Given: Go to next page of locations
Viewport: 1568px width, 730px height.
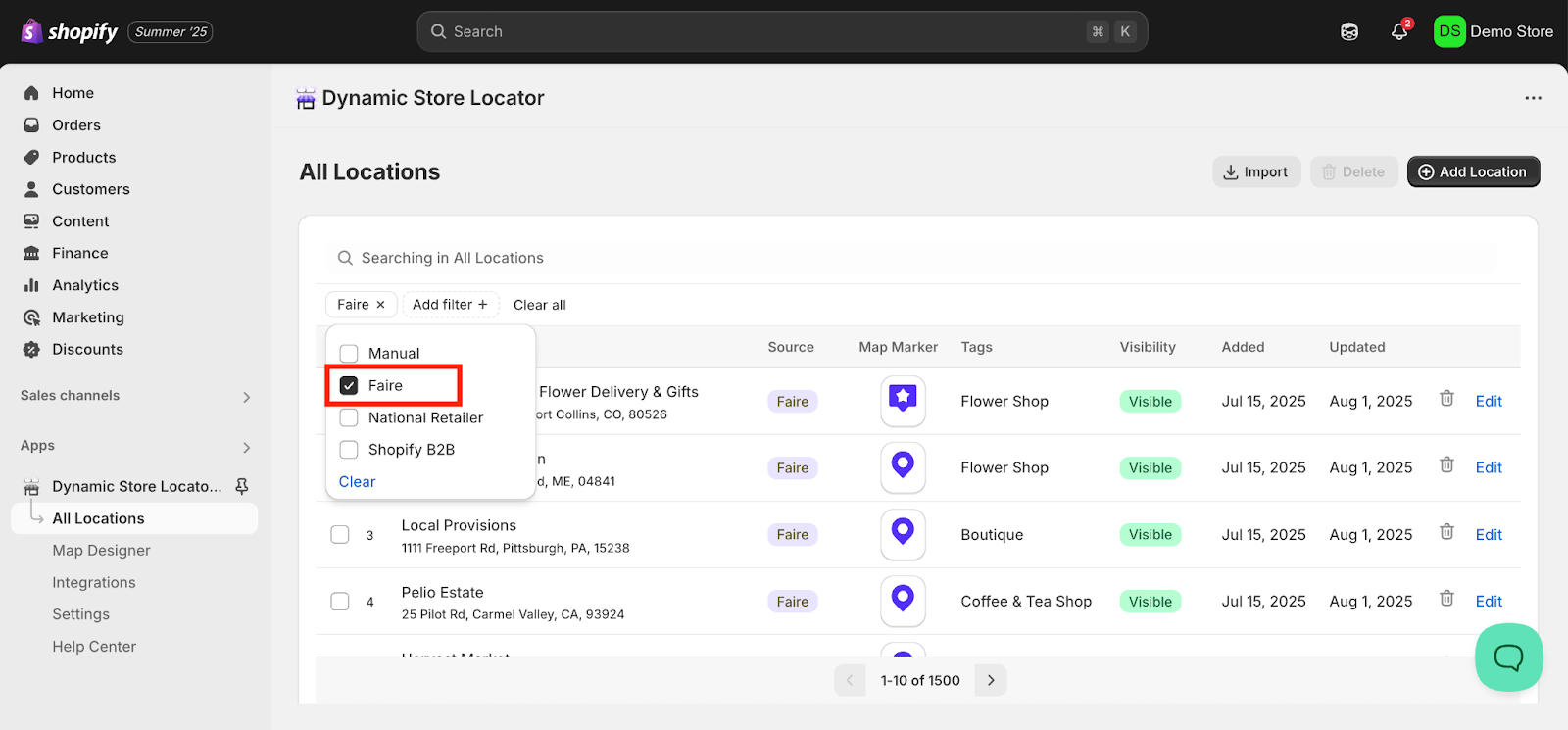Looking at the screenshot, I should 991,680.
